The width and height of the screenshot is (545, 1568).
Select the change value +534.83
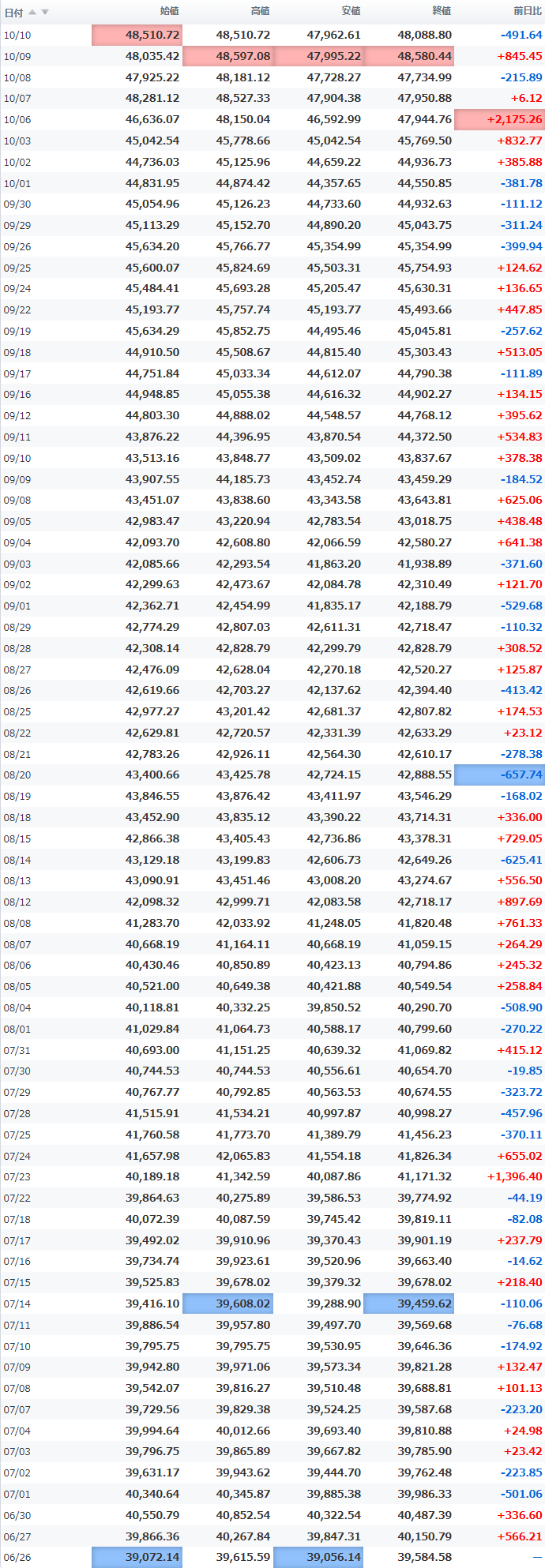point(520,437)
